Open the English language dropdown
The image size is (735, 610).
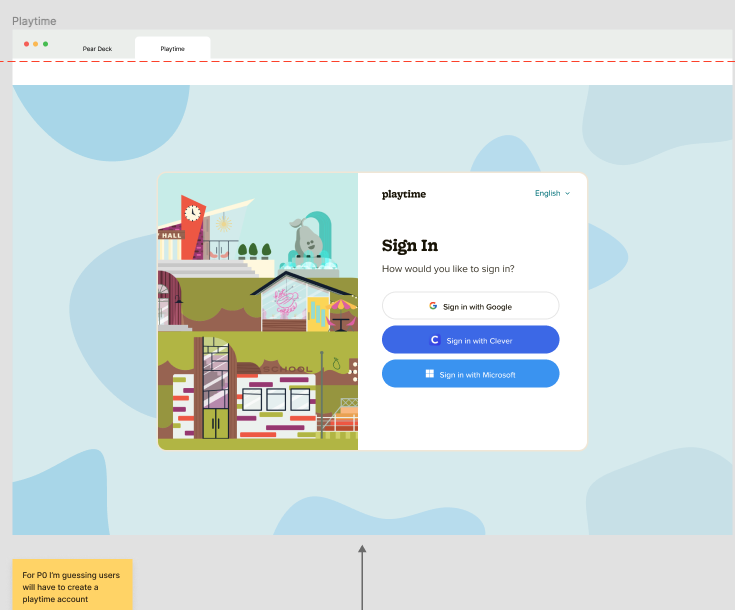click(552, 193)
